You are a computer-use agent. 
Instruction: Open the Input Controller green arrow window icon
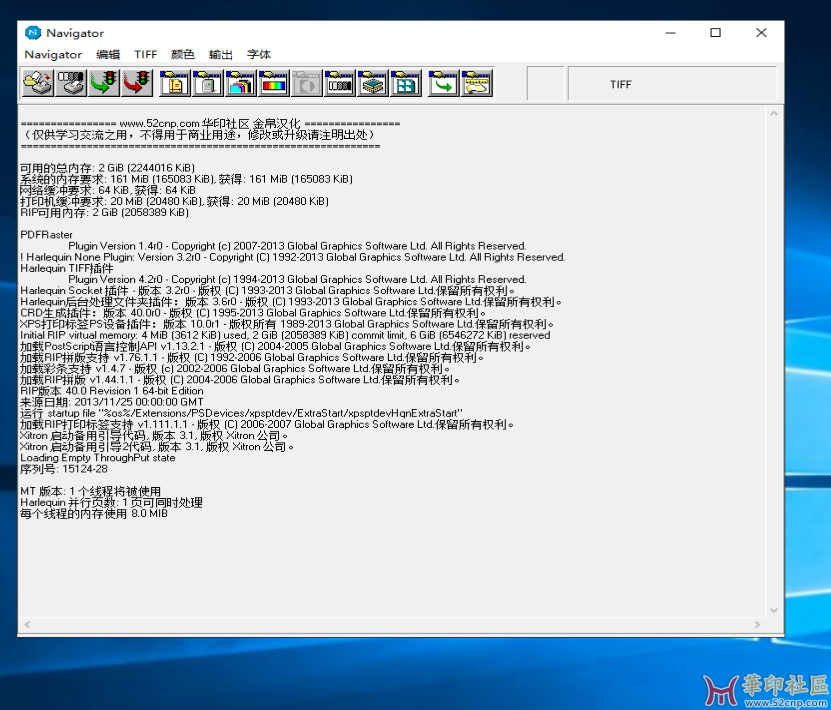tap(443, 83)
